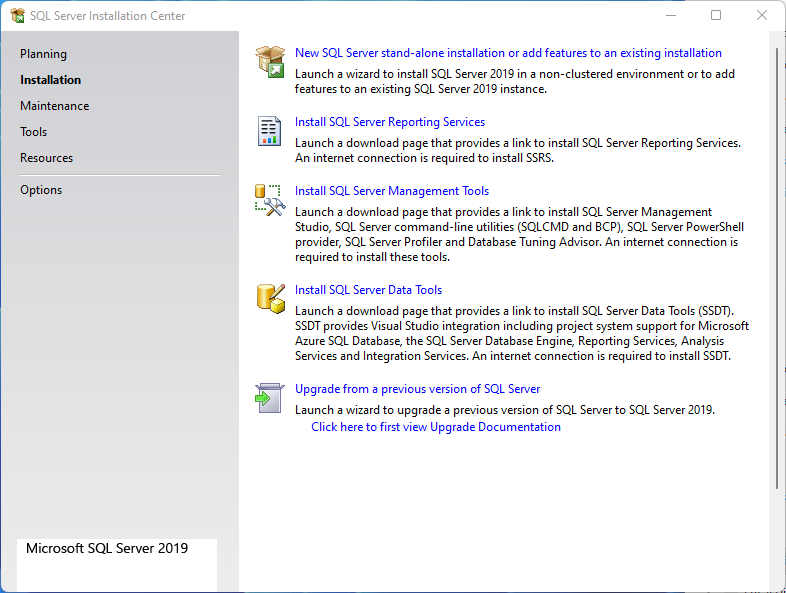Show the Resources section
The width and height of the screenshot is (786, 593).
tap(47, 158)
